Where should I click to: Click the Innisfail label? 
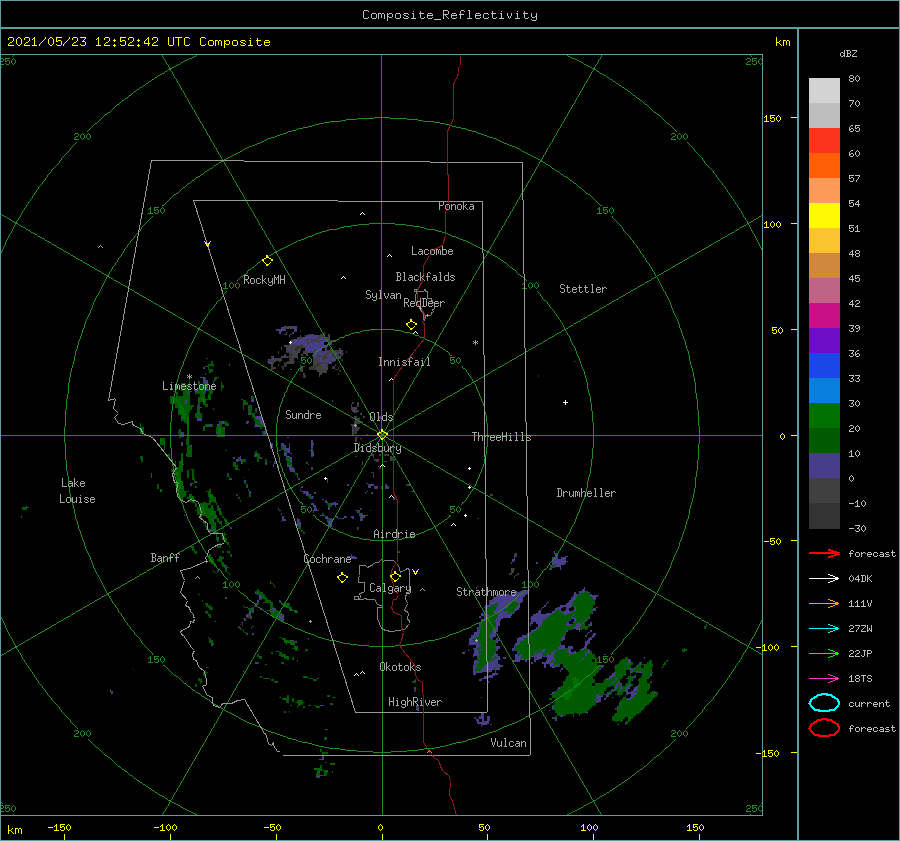click(404, 362)
